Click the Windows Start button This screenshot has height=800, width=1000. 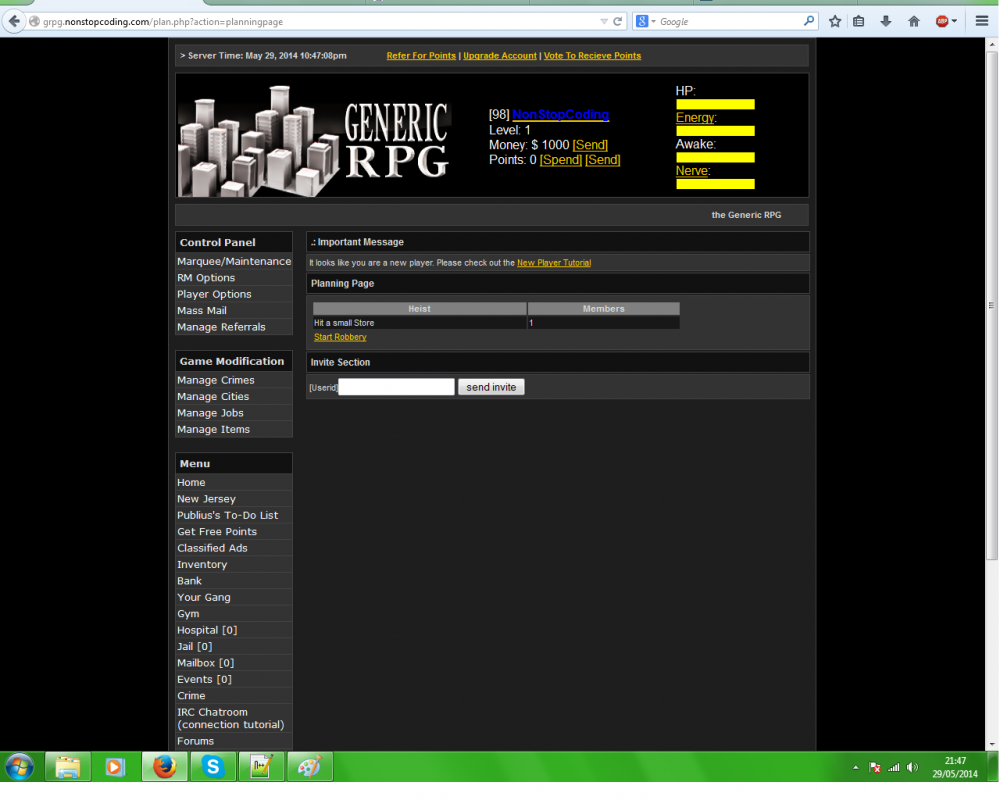pos(18,766)
